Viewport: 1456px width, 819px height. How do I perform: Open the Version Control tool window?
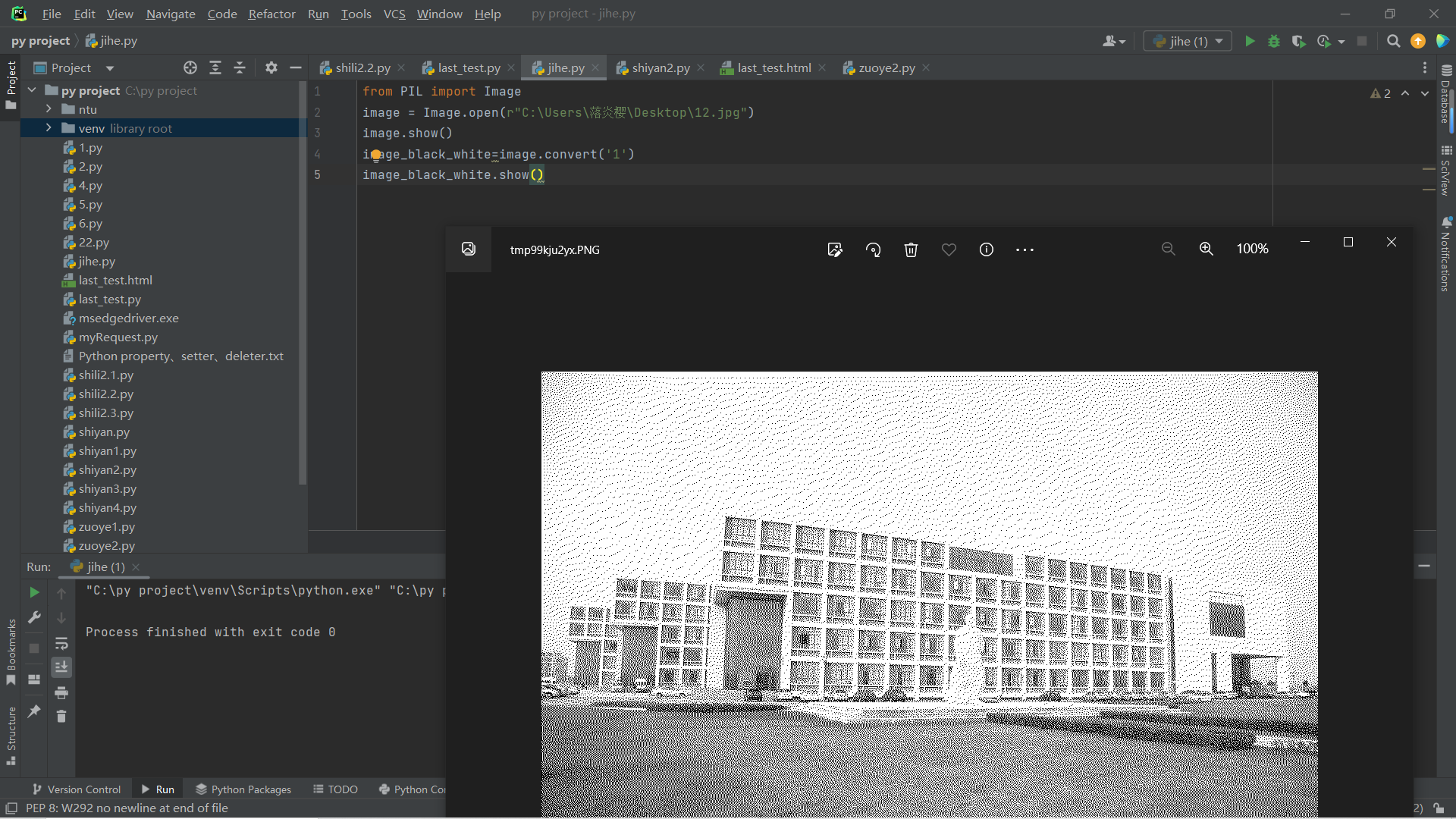point(76,789)
